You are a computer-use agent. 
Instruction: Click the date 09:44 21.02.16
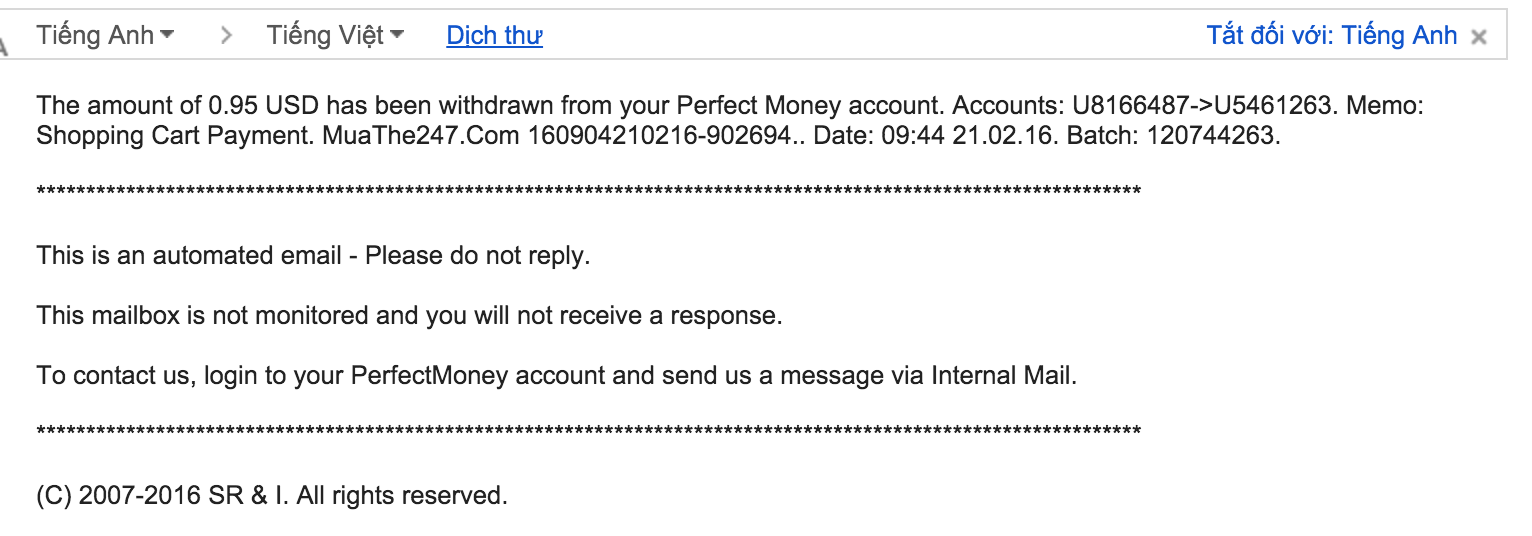(968, 135)
